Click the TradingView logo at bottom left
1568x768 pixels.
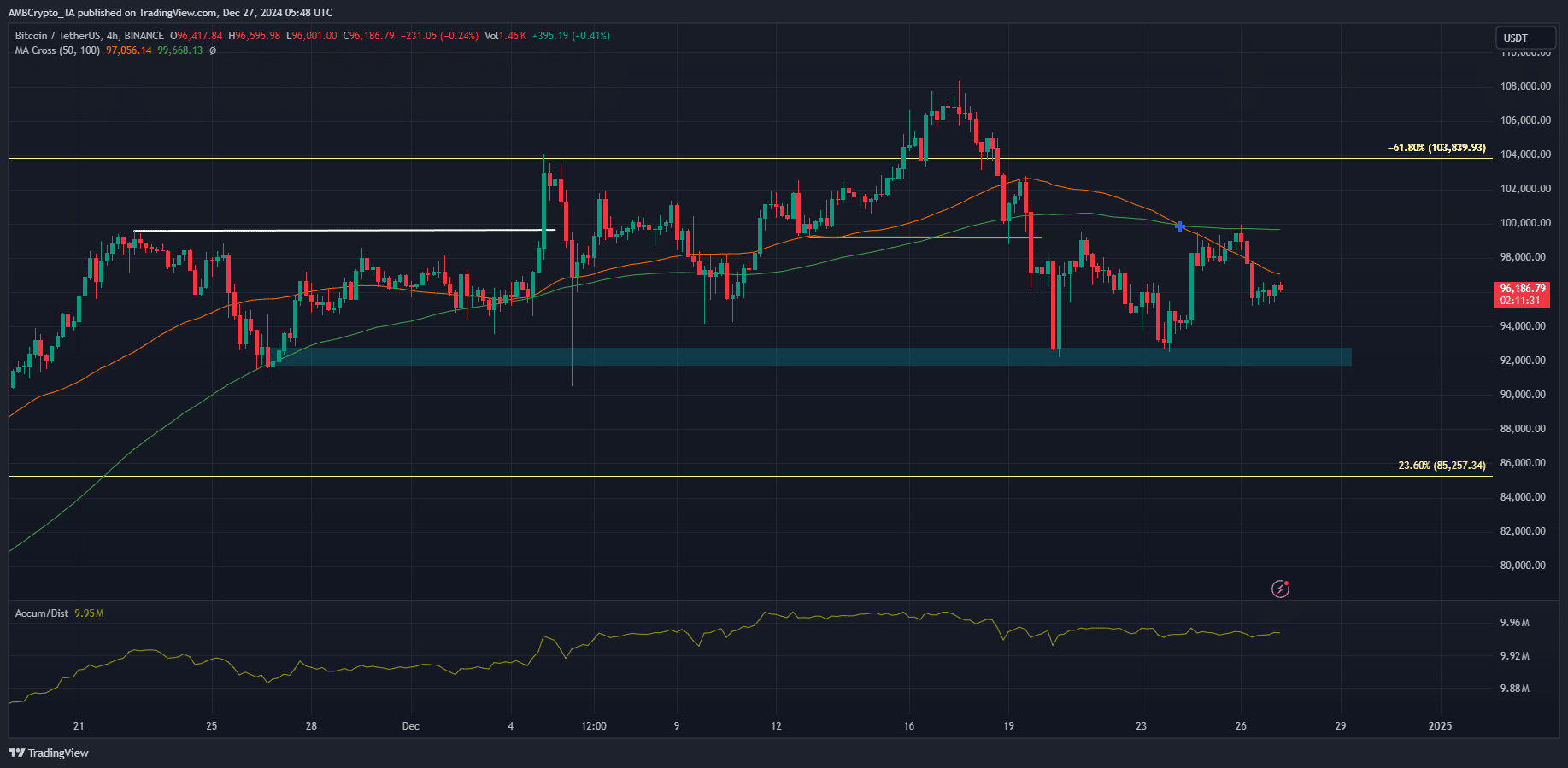click(49, 753)
